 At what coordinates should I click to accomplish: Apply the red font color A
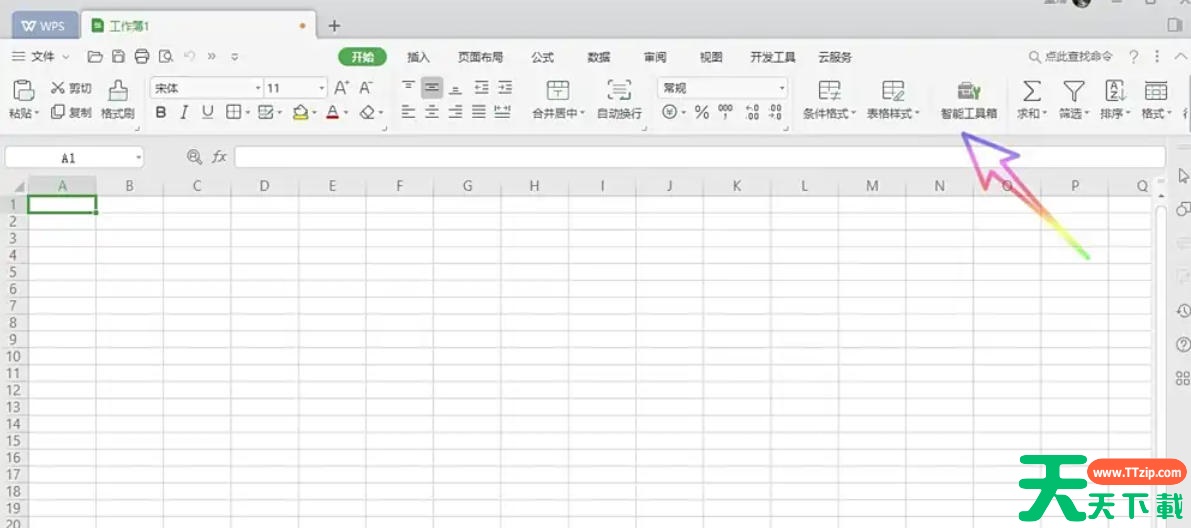tap(332, 112)
